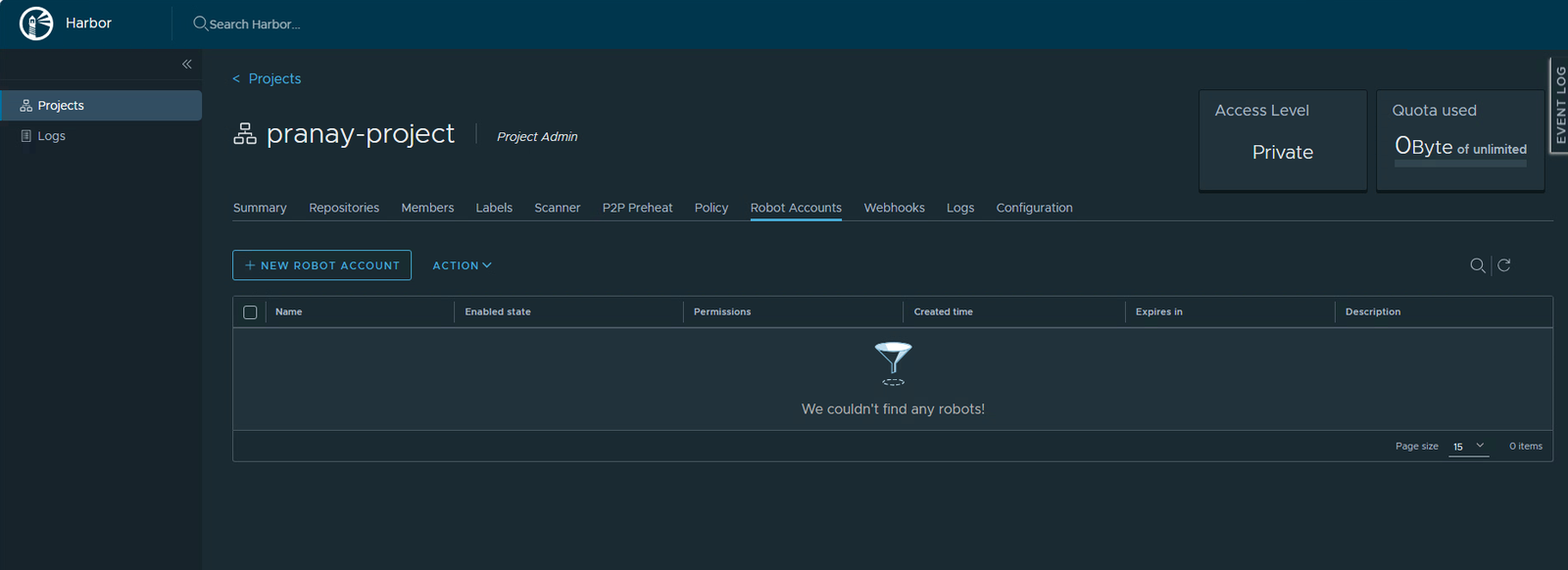The height and width of the screenshot is (570, 1568).
Task: Toggle the select-all checkbox in table header
Action: click(x=250, y=312)
